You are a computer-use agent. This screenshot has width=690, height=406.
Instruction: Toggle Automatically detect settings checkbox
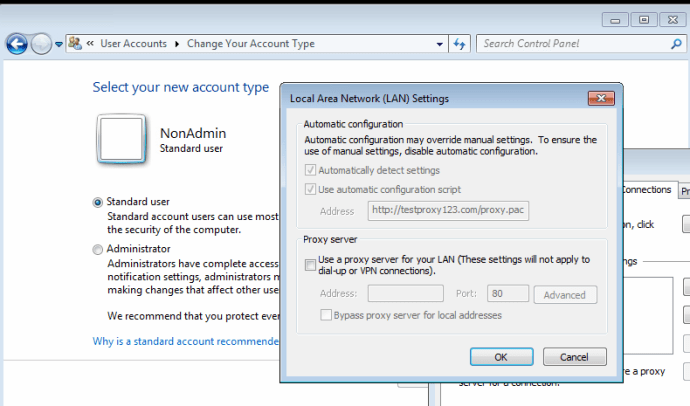pos(311,170)
